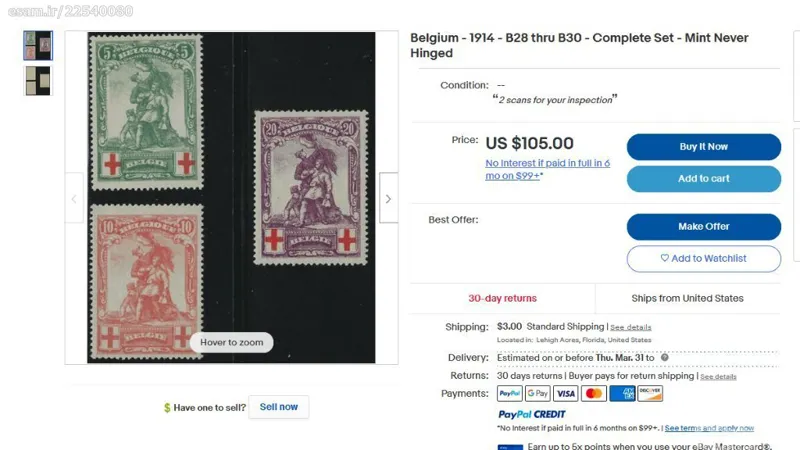Click the Sell now button
The height and width of the screenshot is (450, 800).
coord(279,407)
